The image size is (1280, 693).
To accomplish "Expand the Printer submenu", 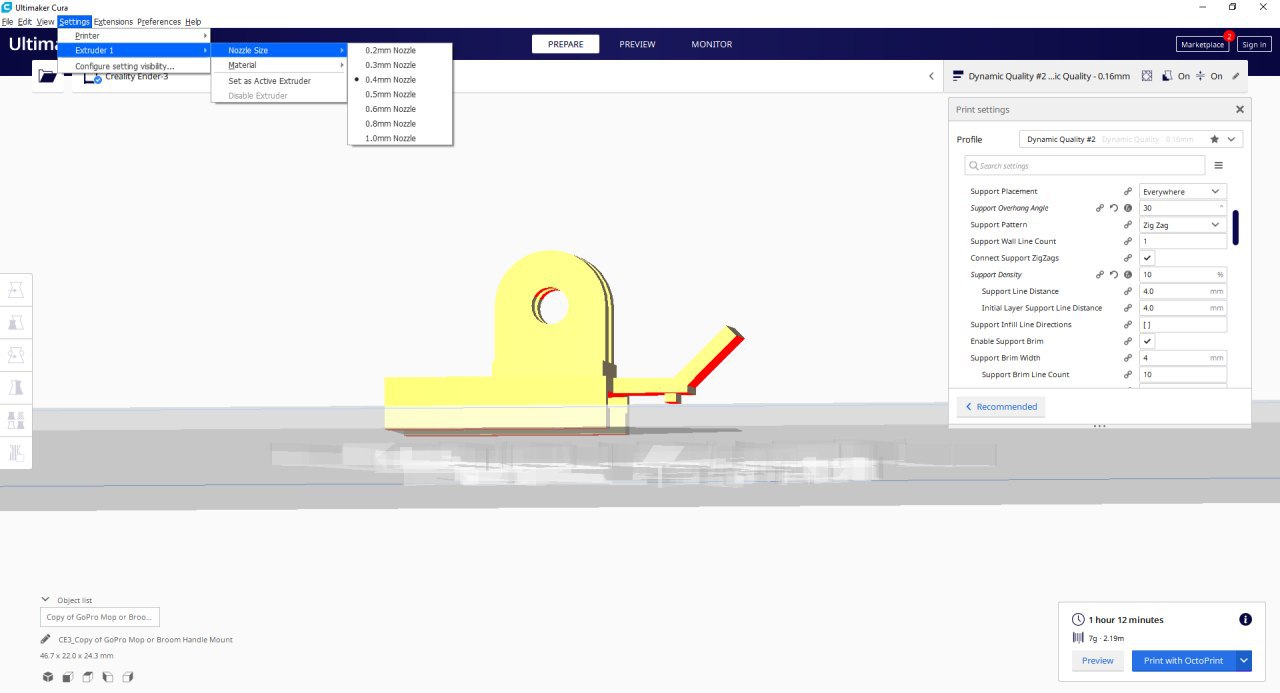I will pyautogui.click(x=134, y=36).
